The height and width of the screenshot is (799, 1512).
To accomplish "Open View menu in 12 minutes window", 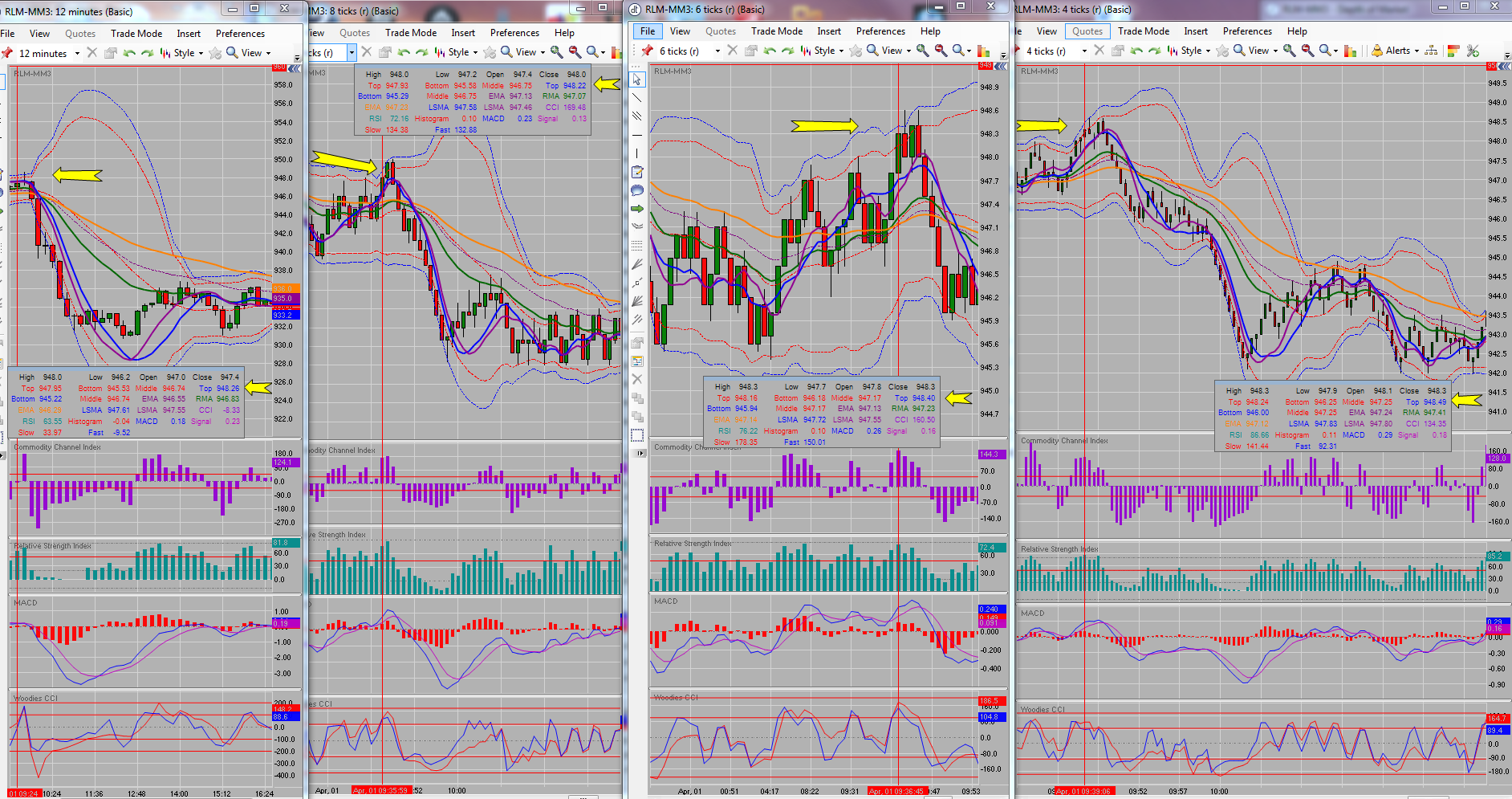I will coord(39,34).
